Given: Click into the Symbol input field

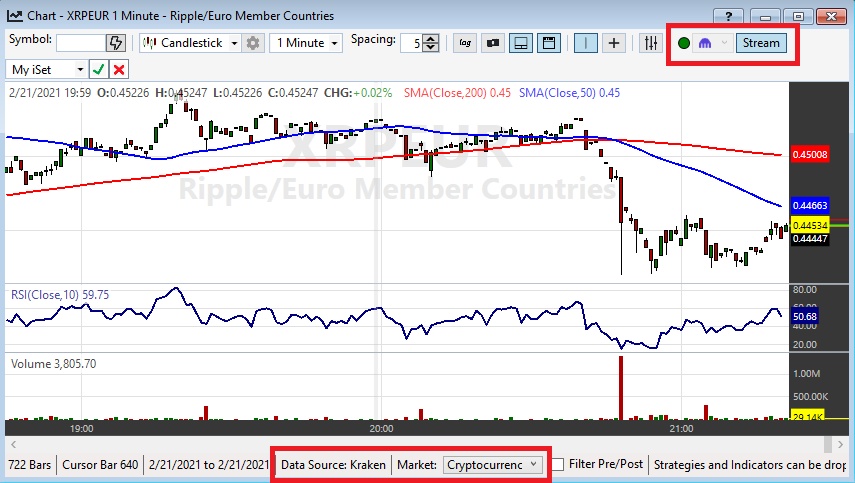Looking at the screenshot, I should coord(81,43).
